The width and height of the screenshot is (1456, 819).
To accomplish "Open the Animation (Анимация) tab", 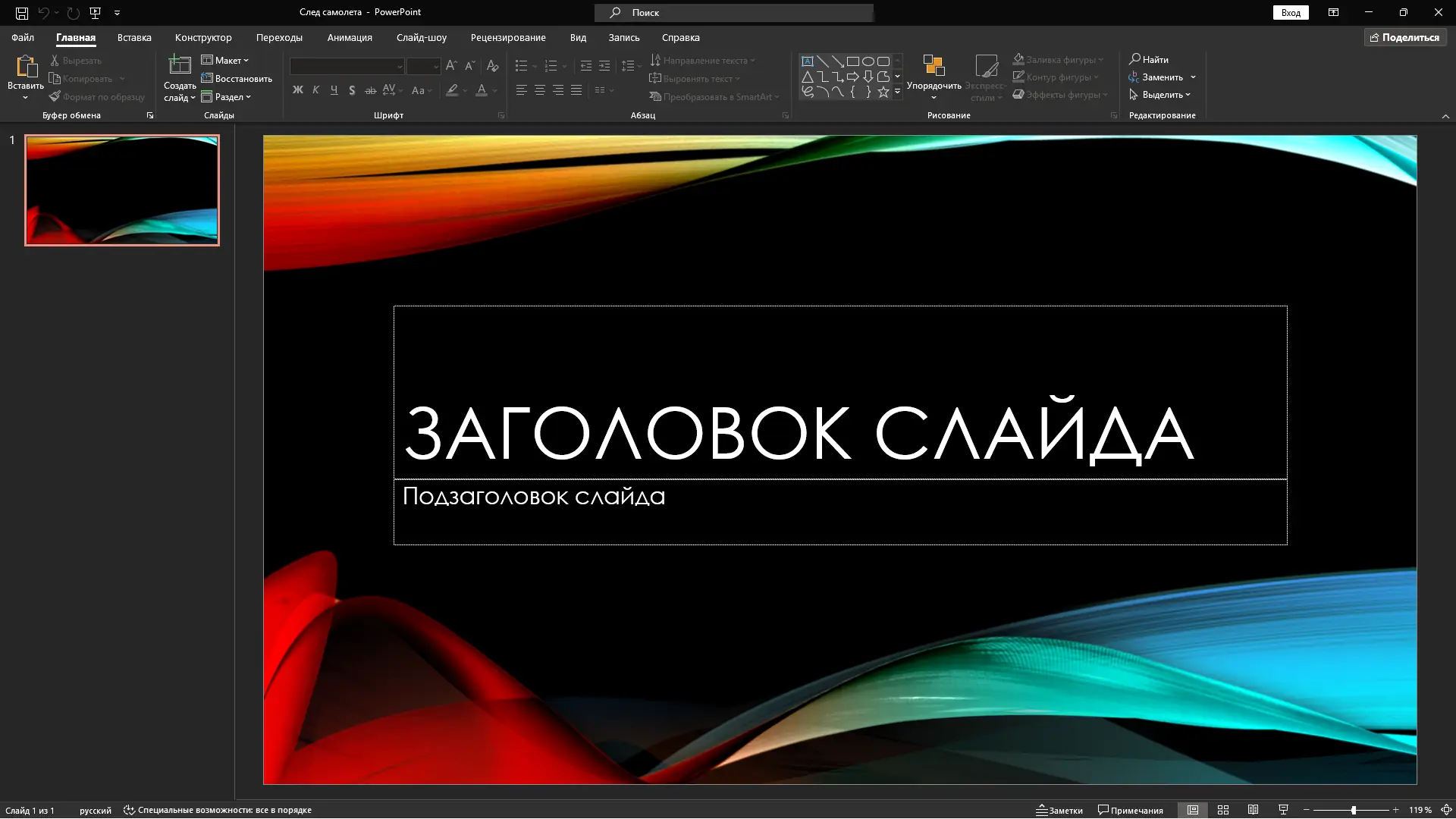I will pos(350,37).
